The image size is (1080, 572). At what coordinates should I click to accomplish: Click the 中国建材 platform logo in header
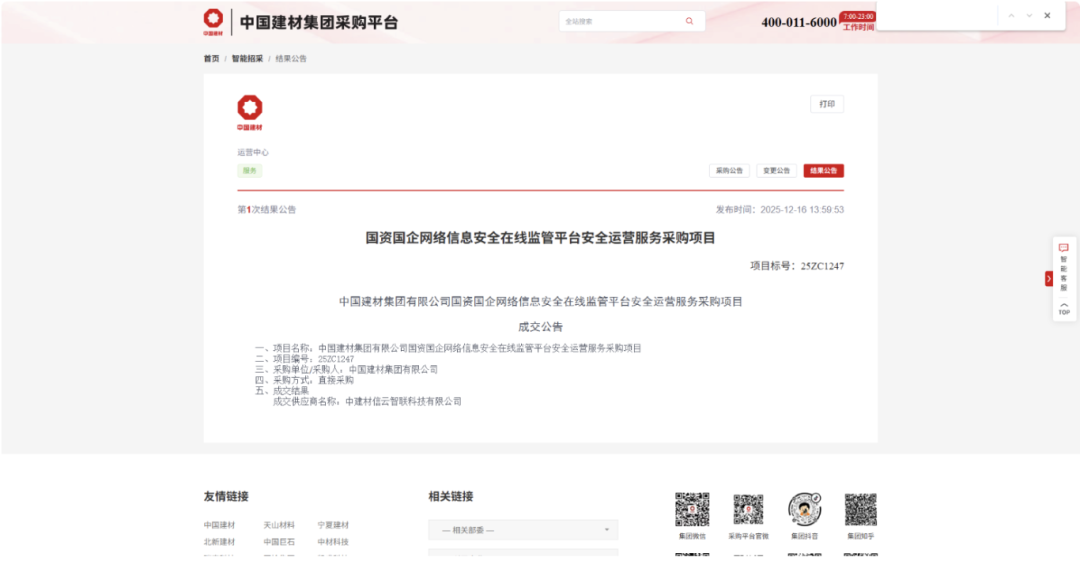pos(213,21)
